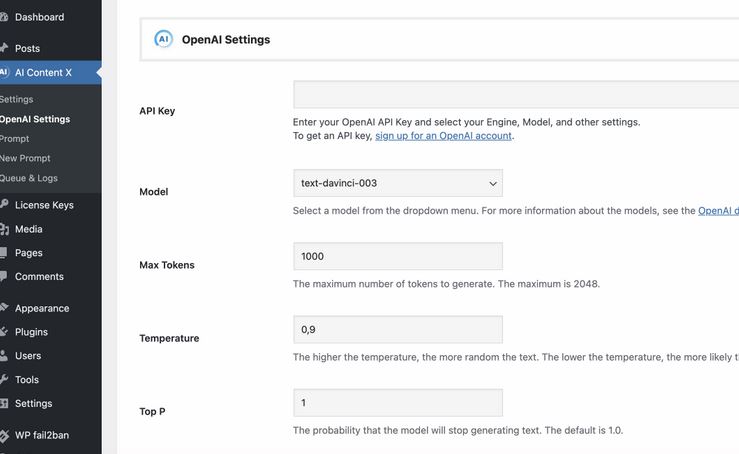The image size is (739, 454).
Task: Open Queue & Logs submenu page
Action: pyautogui.click(x=29, y=178)
